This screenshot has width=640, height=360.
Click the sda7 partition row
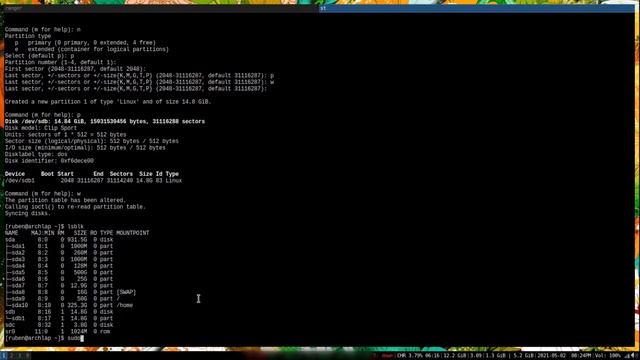(59, 286)
